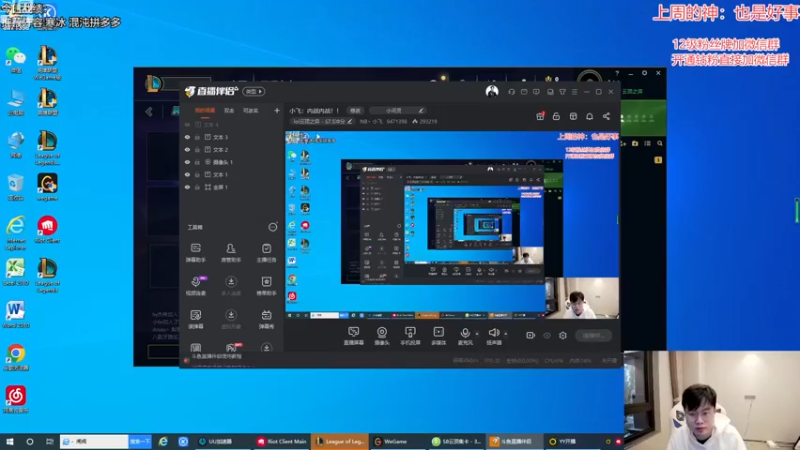Click the 修改 title edit button
This screenshot has width=800, height=450.
(355, 111)
